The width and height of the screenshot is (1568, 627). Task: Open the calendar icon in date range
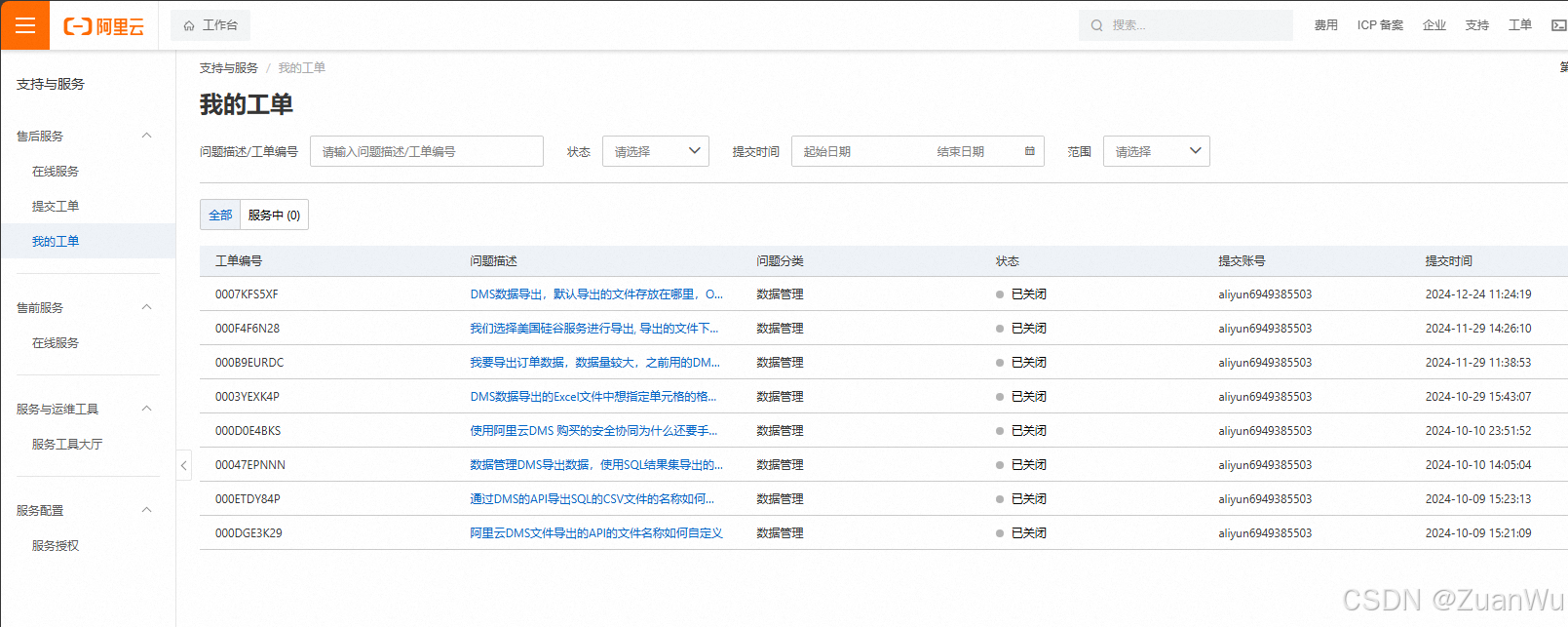[1030, 151]
